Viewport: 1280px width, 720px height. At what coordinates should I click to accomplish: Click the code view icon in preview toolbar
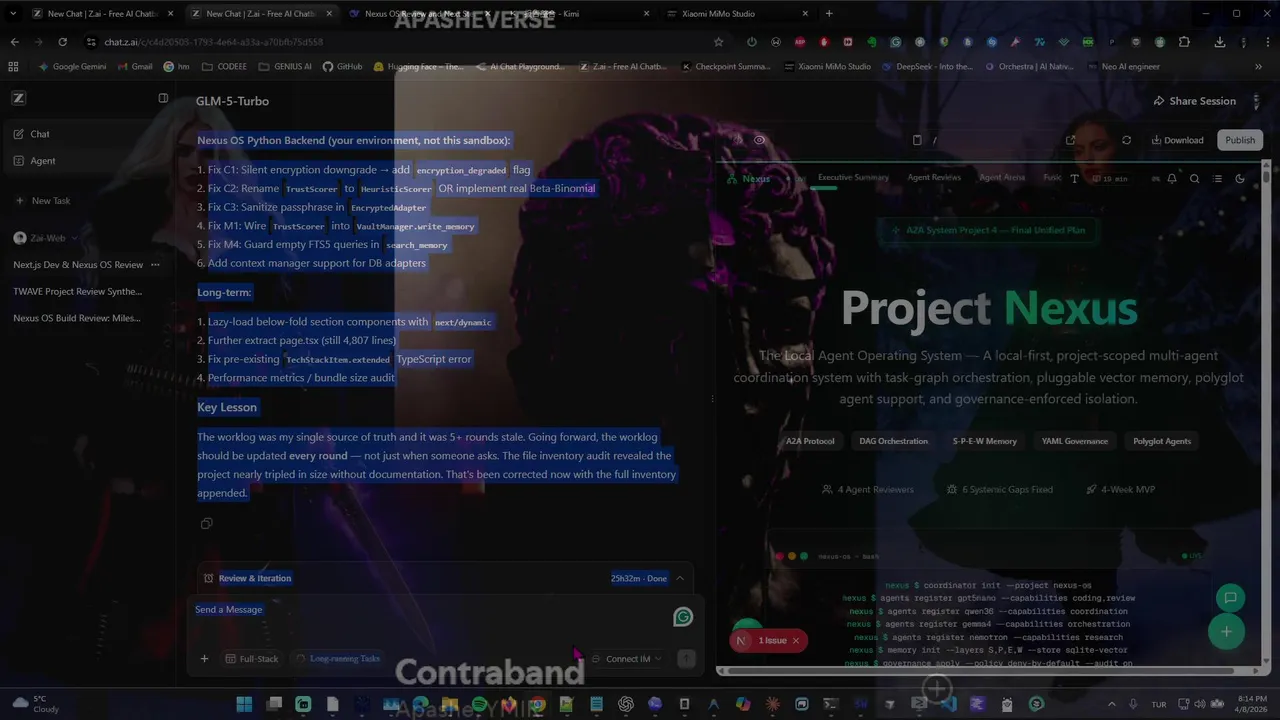tap(737, 140)
